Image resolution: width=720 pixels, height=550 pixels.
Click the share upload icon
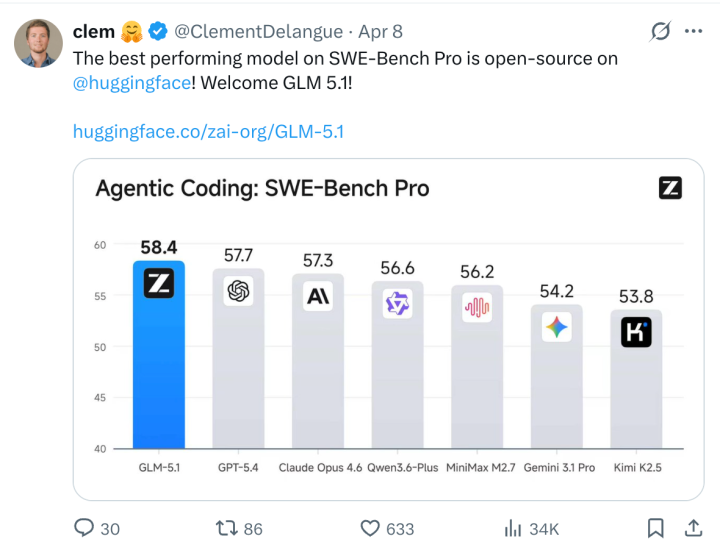tap(692, 527)
